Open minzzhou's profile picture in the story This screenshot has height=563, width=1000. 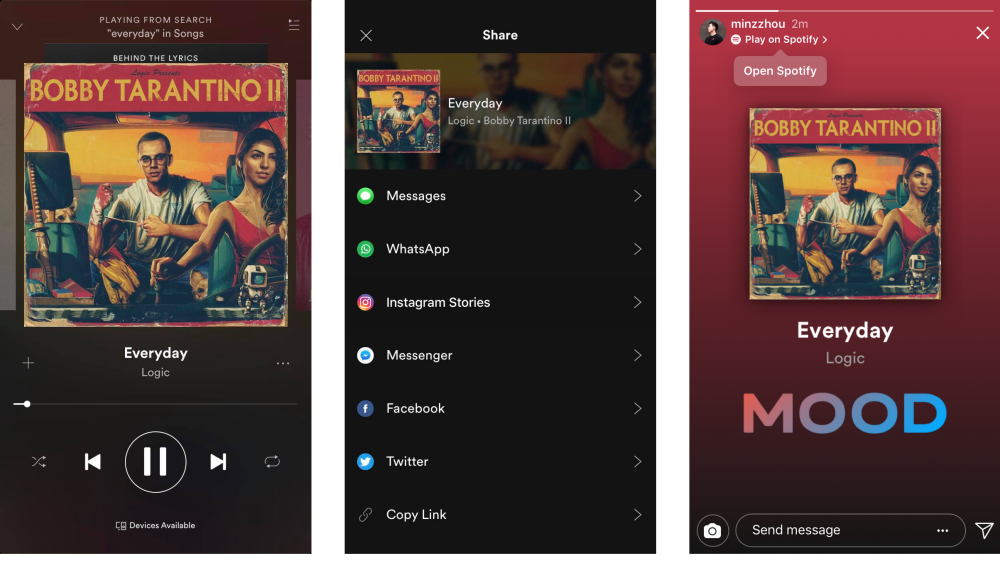[712, 32]
